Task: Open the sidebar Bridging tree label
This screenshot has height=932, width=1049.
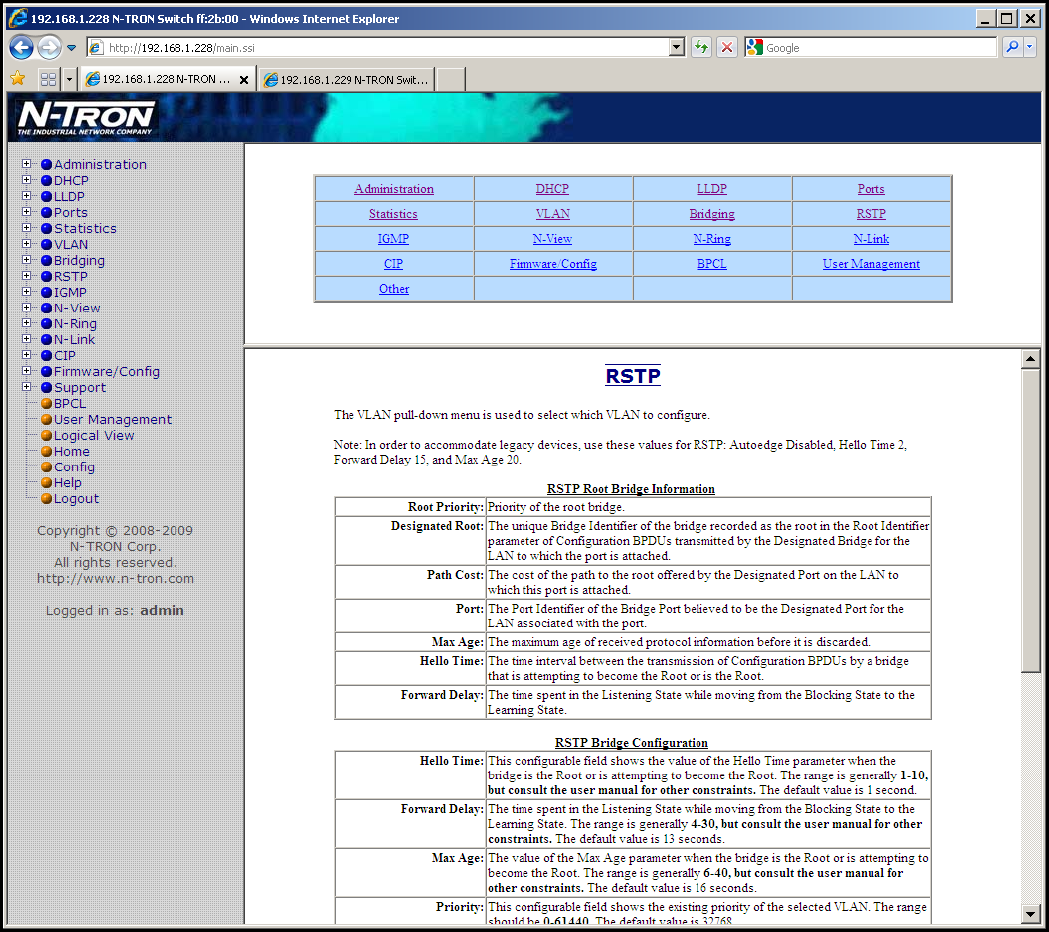Action: pyautogui.click(x=80, y=261)
